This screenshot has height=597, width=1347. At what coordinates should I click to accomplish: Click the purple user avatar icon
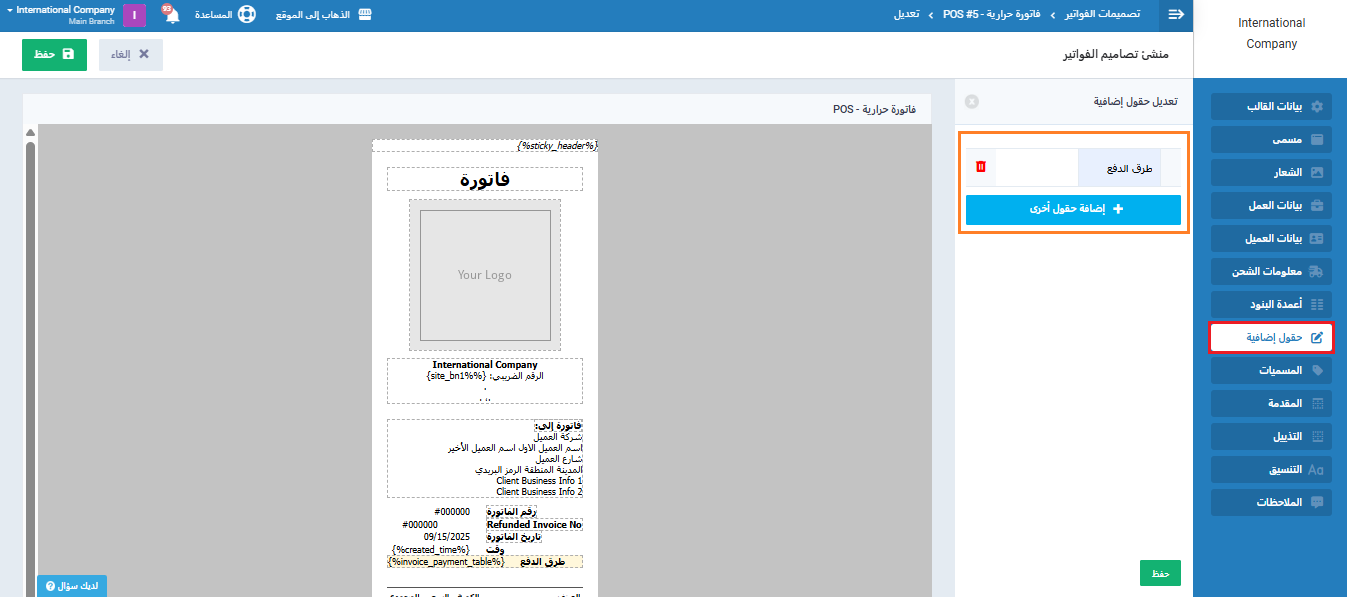(x=134, y=15)
